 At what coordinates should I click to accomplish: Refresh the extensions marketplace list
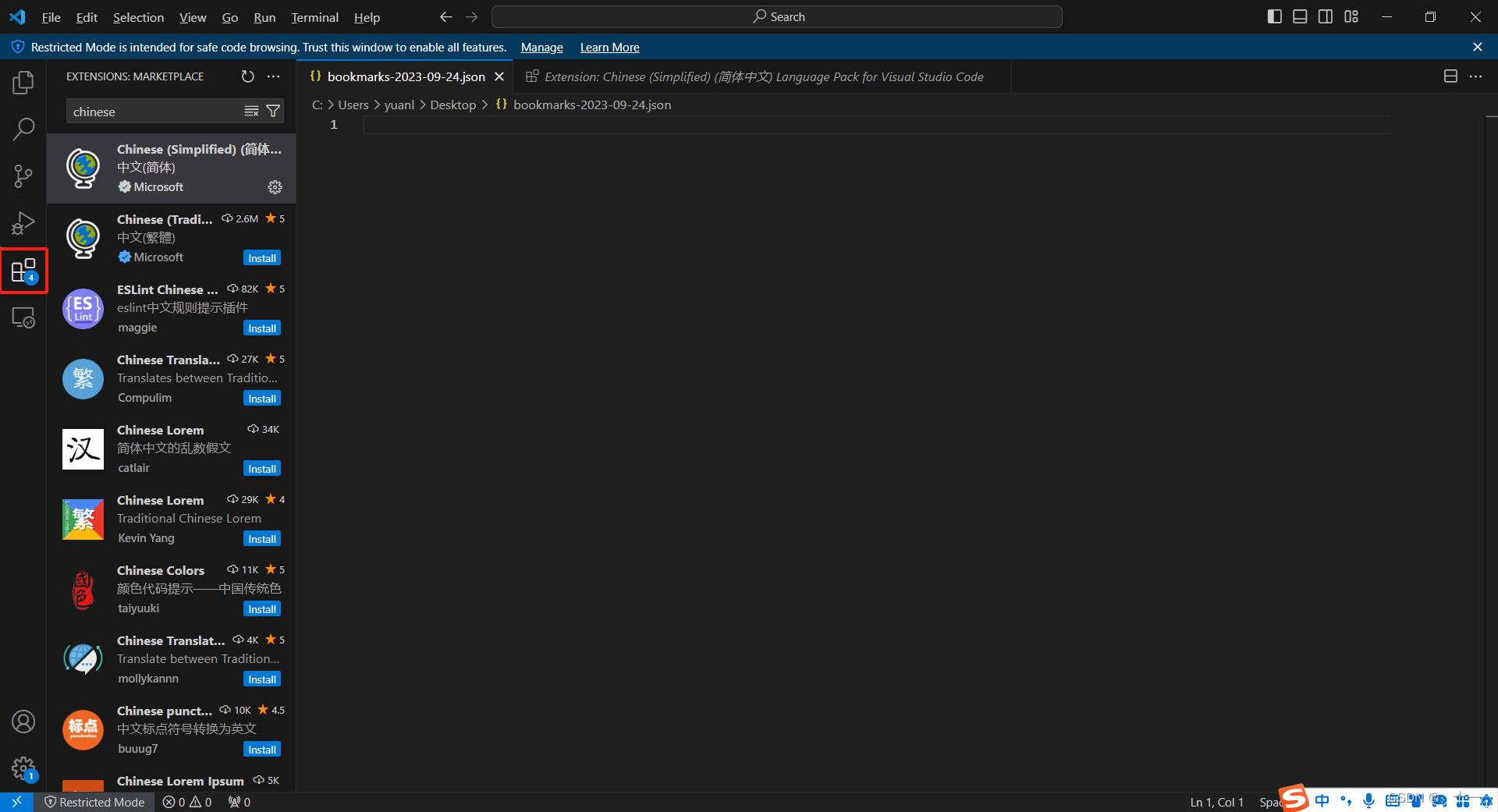[247, 76]
